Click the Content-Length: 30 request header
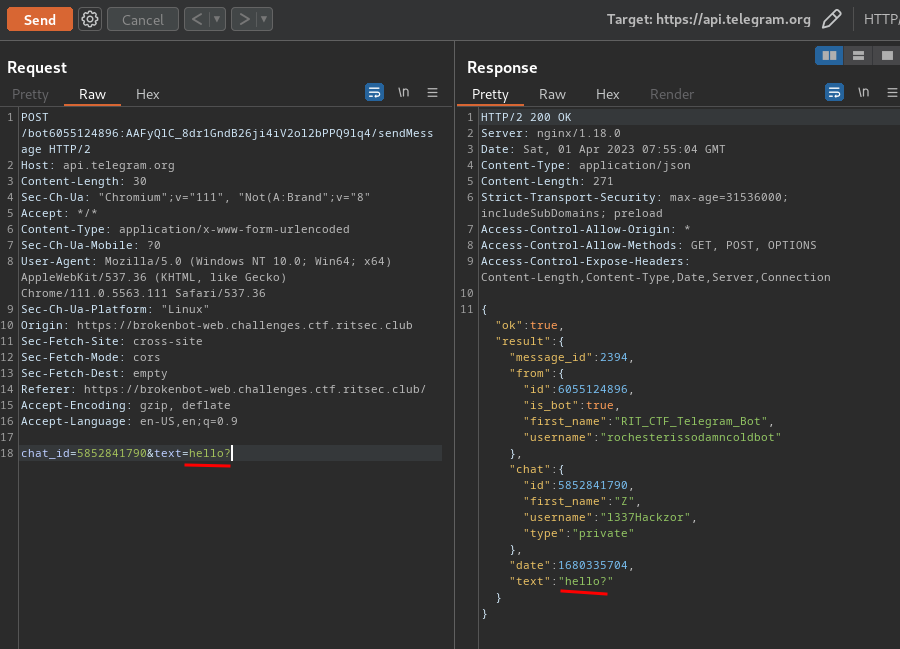The height and width of the screenshot is (649, 900). pyautogui.click(x=84, y=181)
